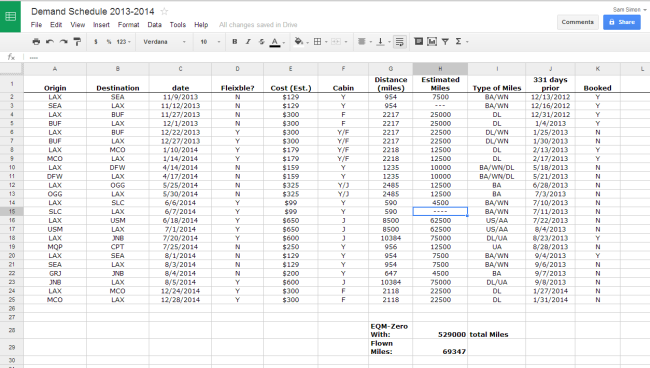
Task: Click the document title Demand Schedule 2013-2014
Action: [x=92, y=12]
